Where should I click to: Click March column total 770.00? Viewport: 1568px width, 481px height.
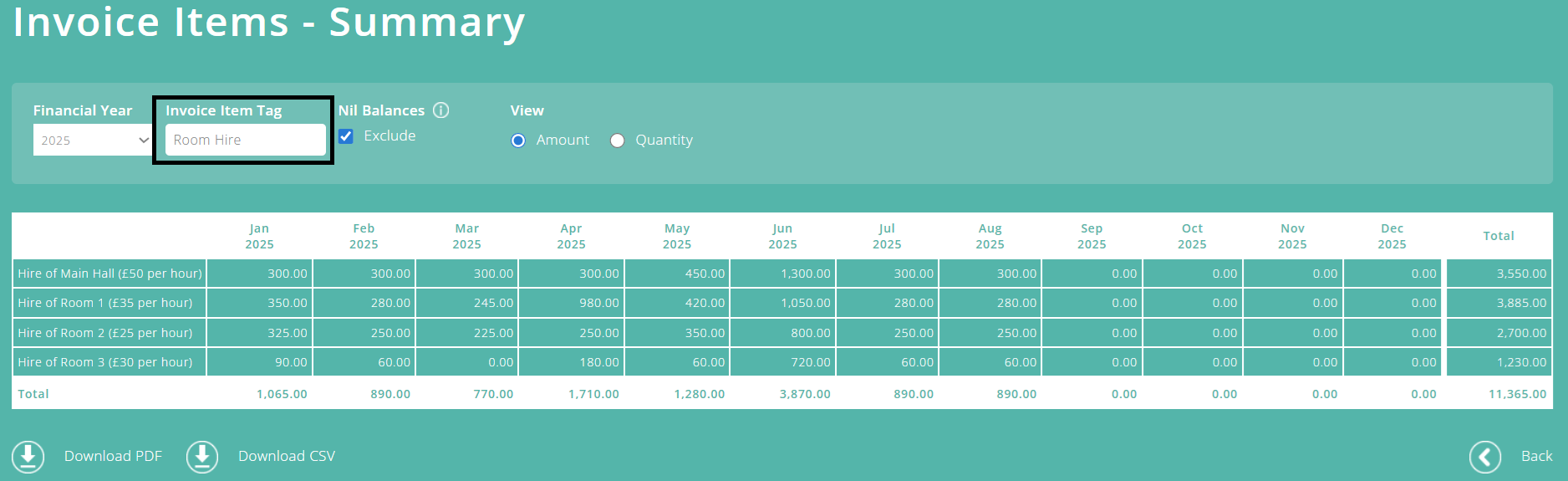494,394
